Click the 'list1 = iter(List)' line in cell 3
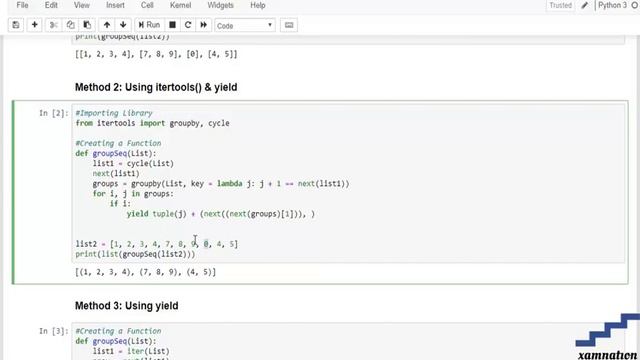The image size is (640, 360). coord(131,351)
